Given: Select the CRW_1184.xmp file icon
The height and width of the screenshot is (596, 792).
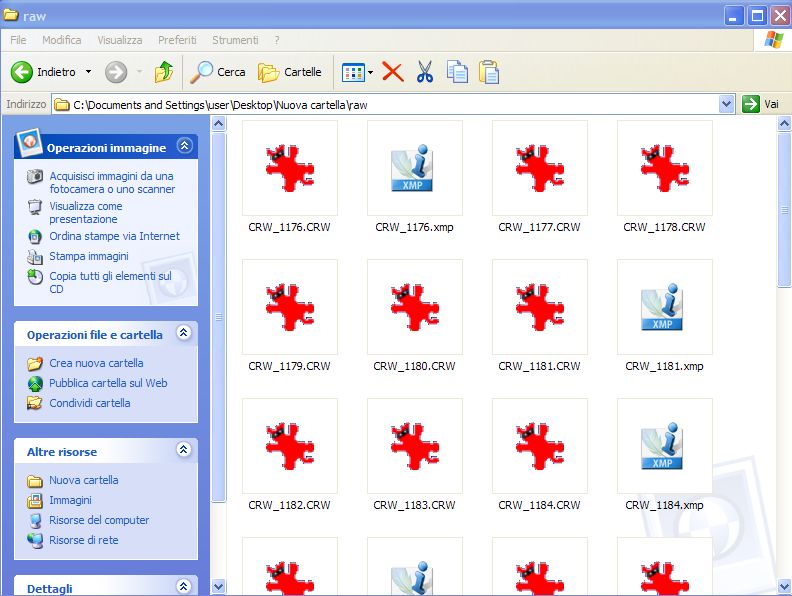Looking at the screenshot, I should (x=665, y=445).
